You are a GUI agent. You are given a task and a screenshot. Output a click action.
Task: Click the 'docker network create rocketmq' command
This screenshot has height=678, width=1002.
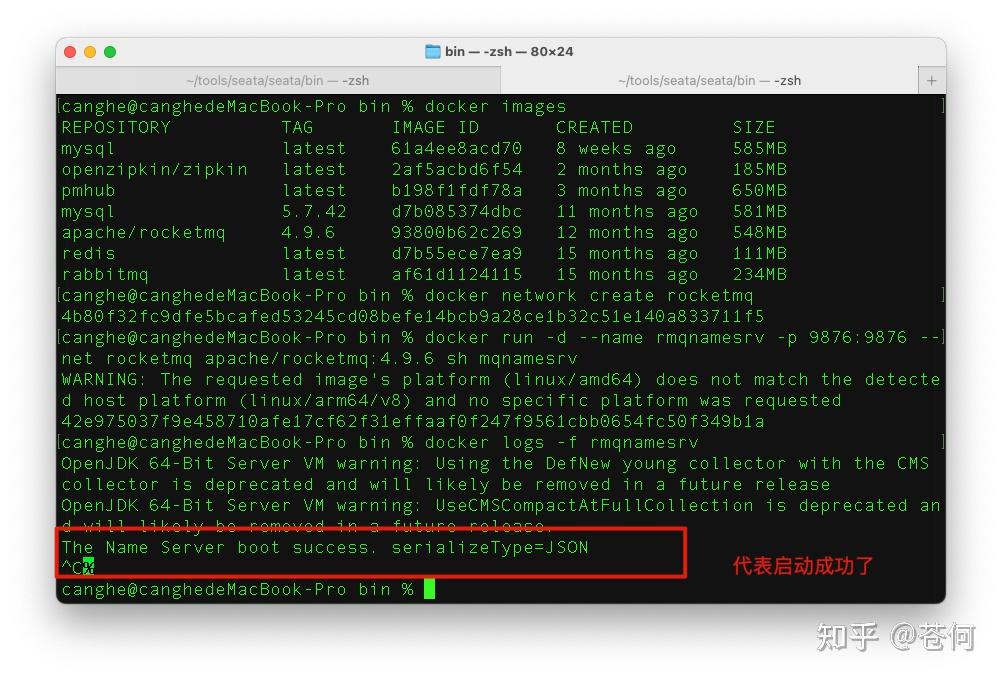589,296
